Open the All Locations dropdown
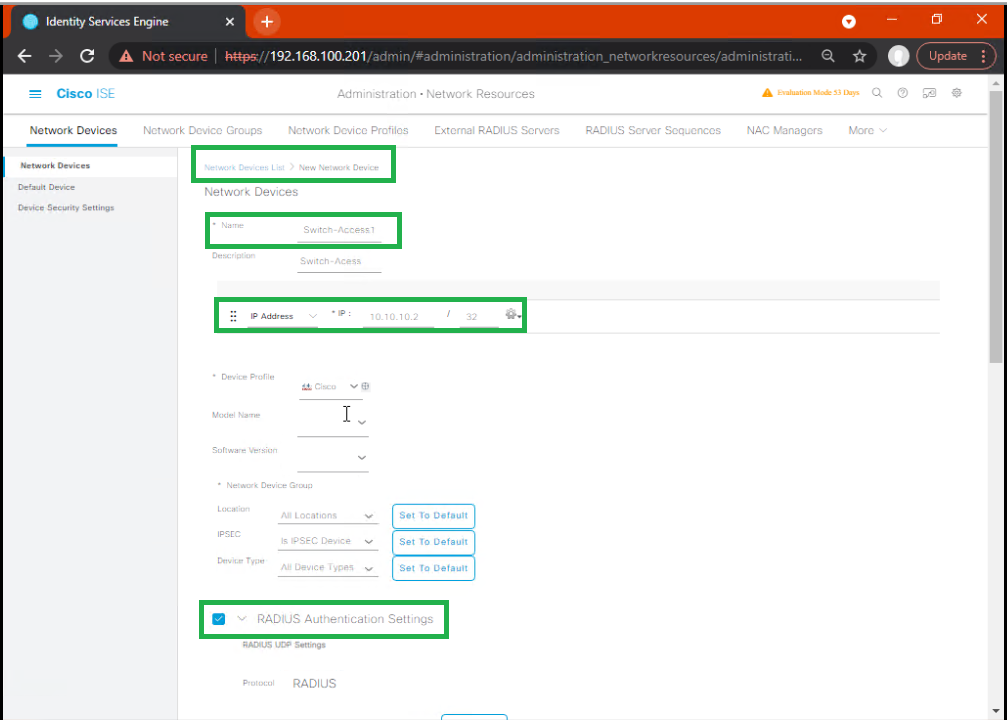The image size is (1008, 720). [x=328, y=516]
